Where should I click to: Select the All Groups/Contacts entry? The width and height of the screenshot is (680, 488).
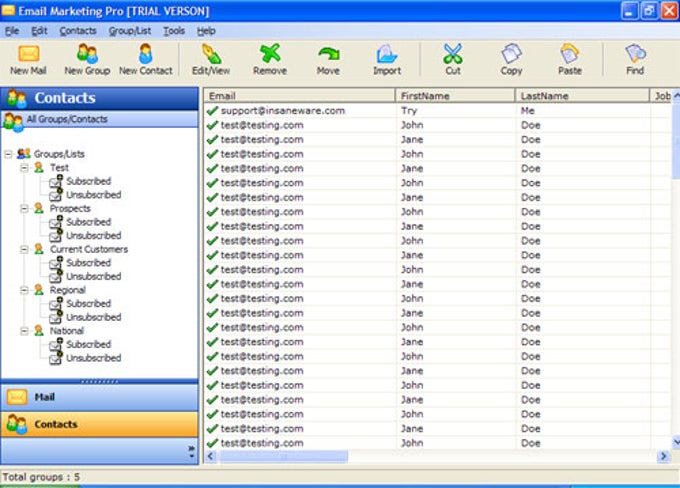point(100,119)
